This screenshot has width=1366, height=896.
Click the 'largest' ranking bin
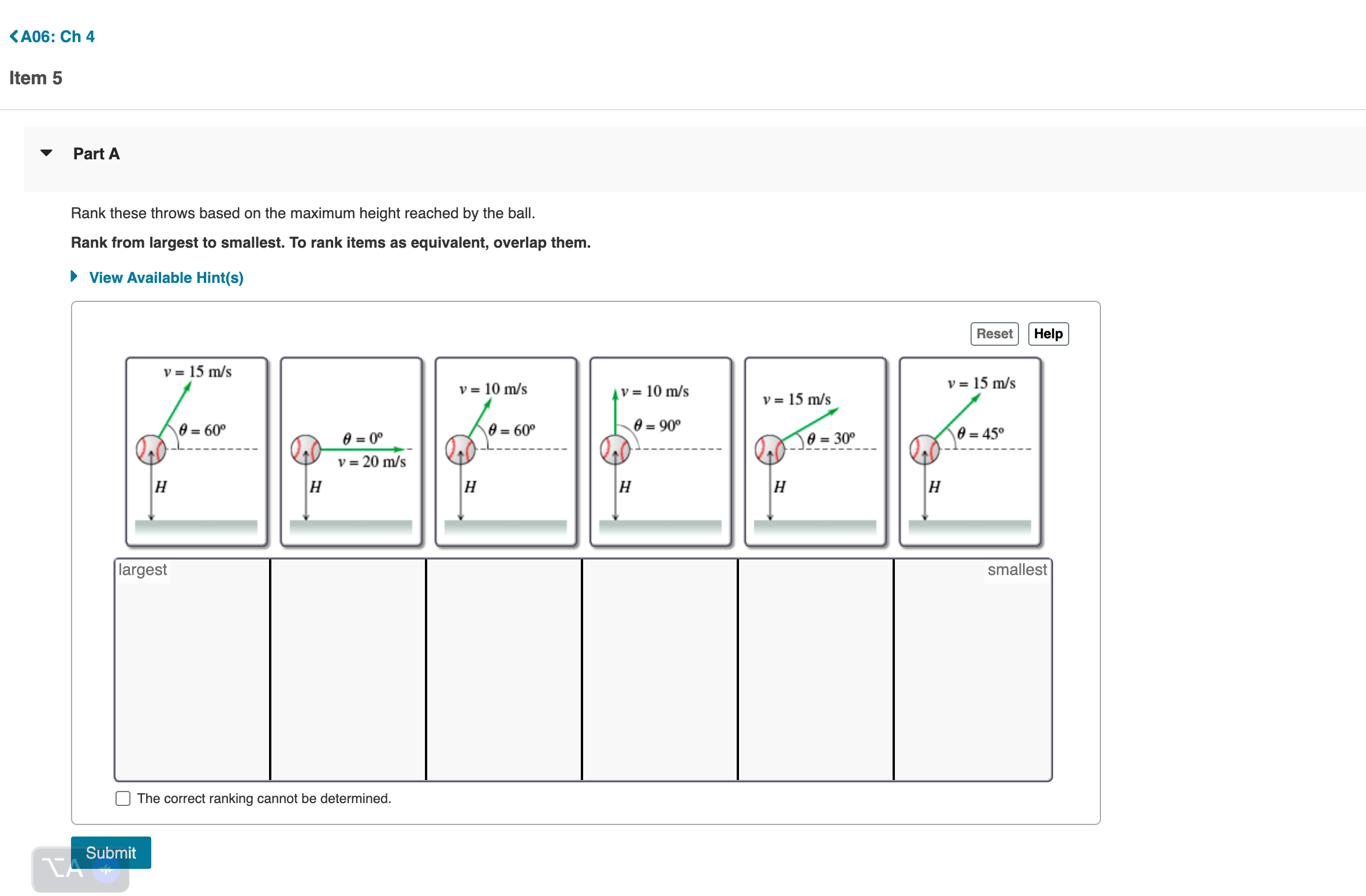[192, 670]
